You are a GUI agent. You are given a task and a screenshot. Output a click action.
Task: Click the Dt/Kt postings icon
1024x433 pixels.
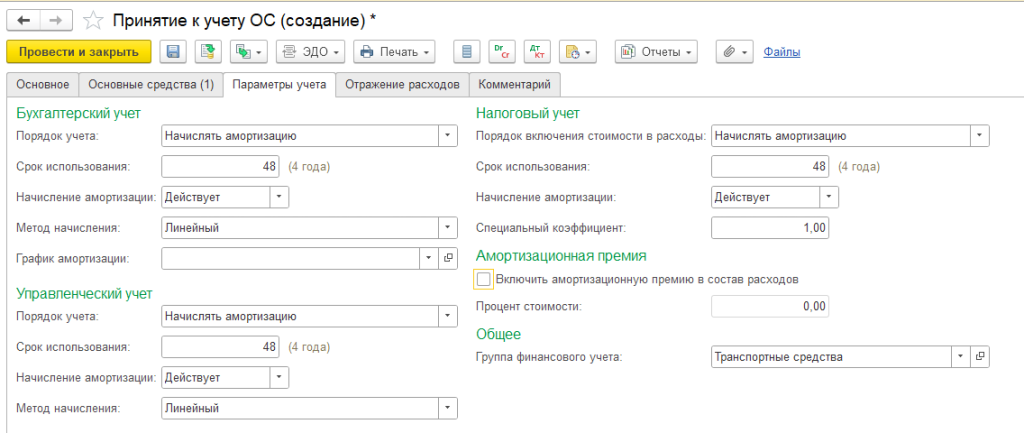(x=536, y=51)
